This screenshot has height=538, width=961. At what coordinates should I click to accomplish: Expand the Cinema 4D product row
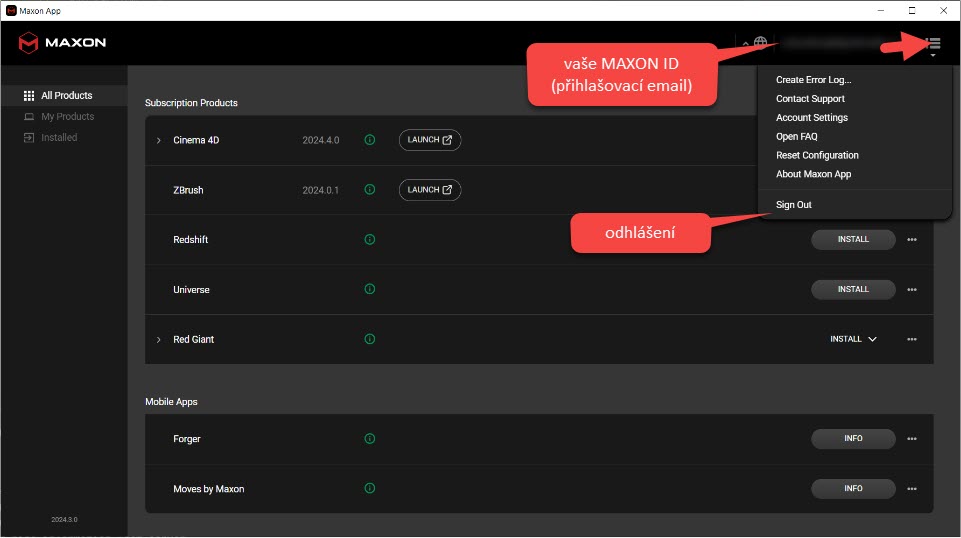(158, 140)
